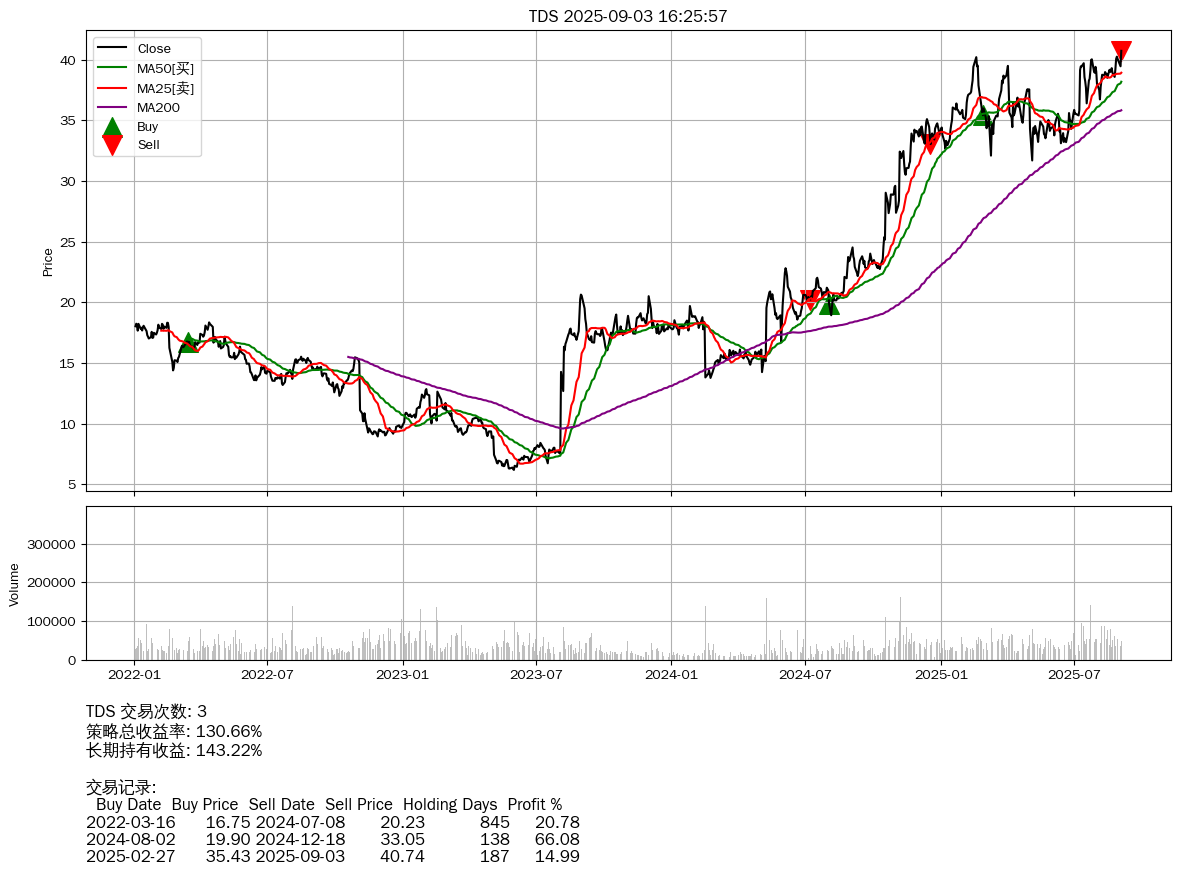Click the Price y-axis label
The width and height of the screenshot is (1180, 875).
coord(48,262)
